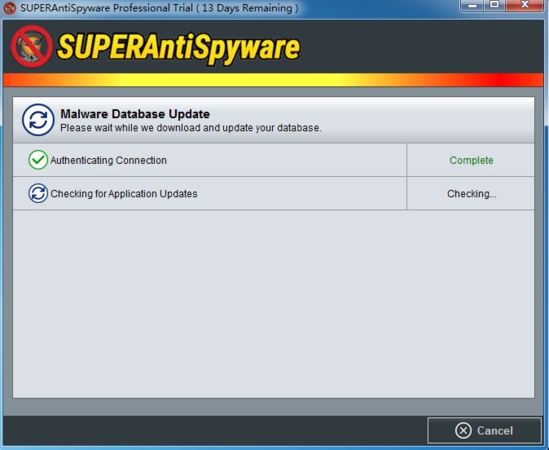Select the Authenticating Connection row text

click(109, 160)
